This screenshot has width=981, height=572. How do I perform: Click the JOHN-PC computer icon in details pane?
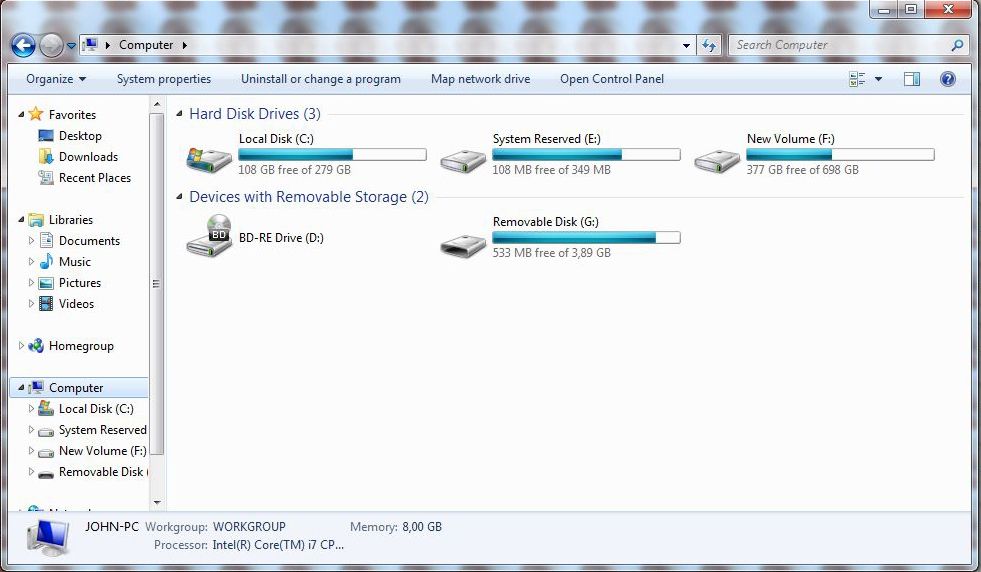point(48,538)
